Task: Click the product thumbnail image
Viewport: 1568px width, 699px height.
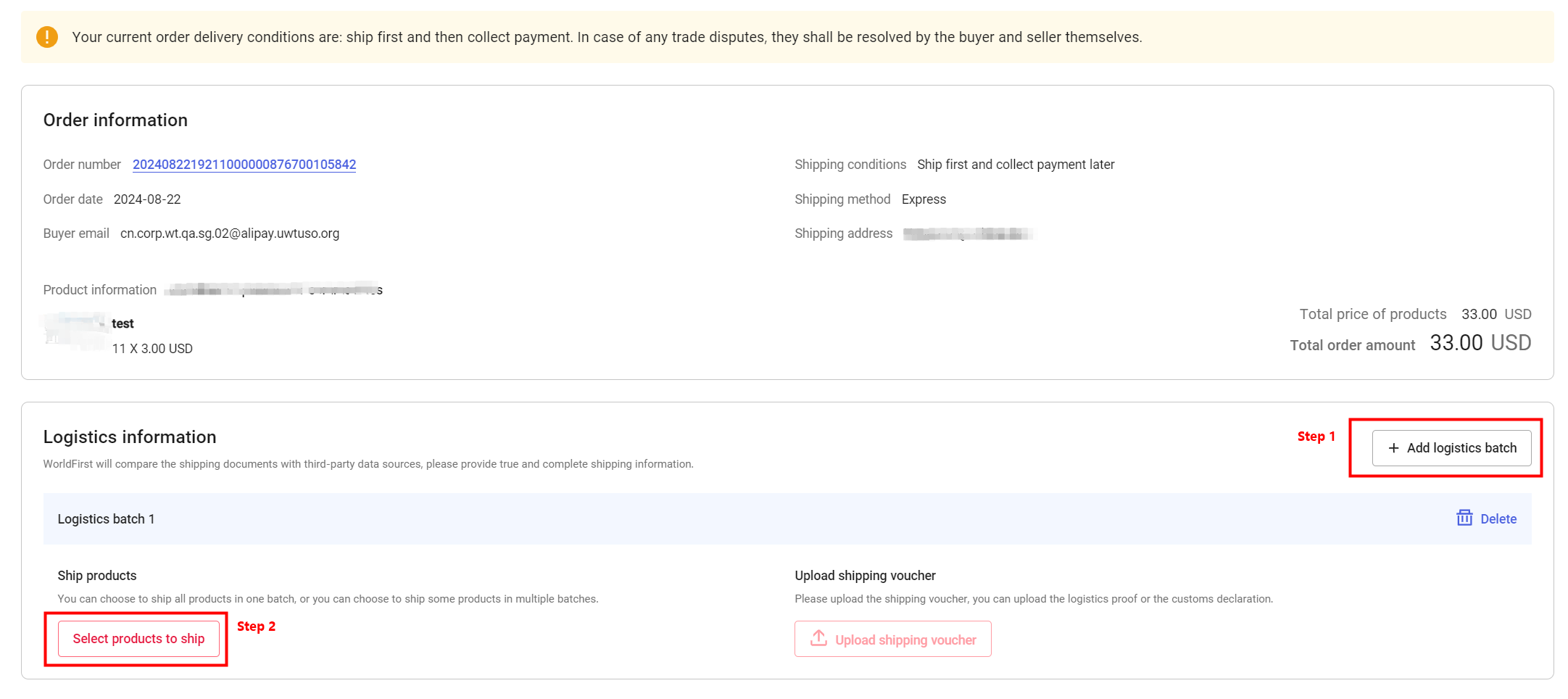Action: [75, 334]
